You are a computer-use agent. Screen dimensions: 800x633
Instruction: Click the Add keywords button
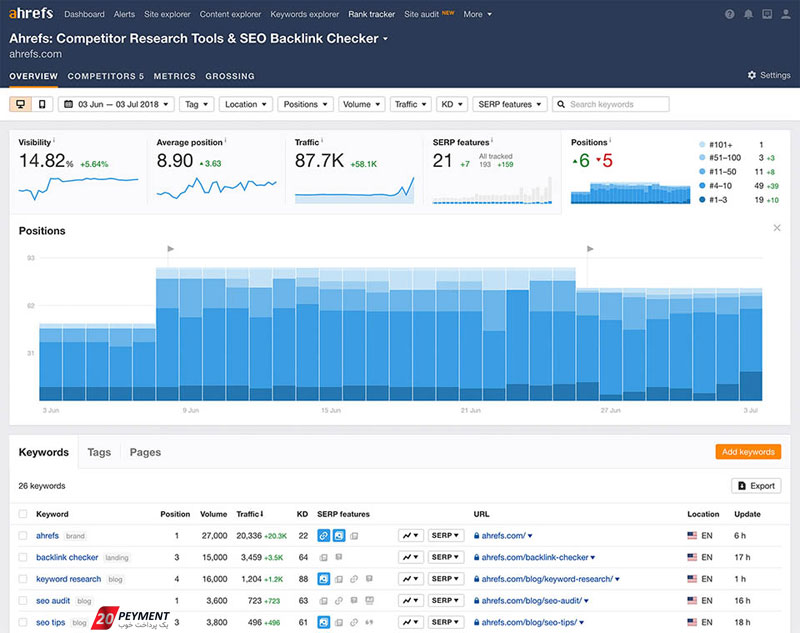(x=748, y=451)
